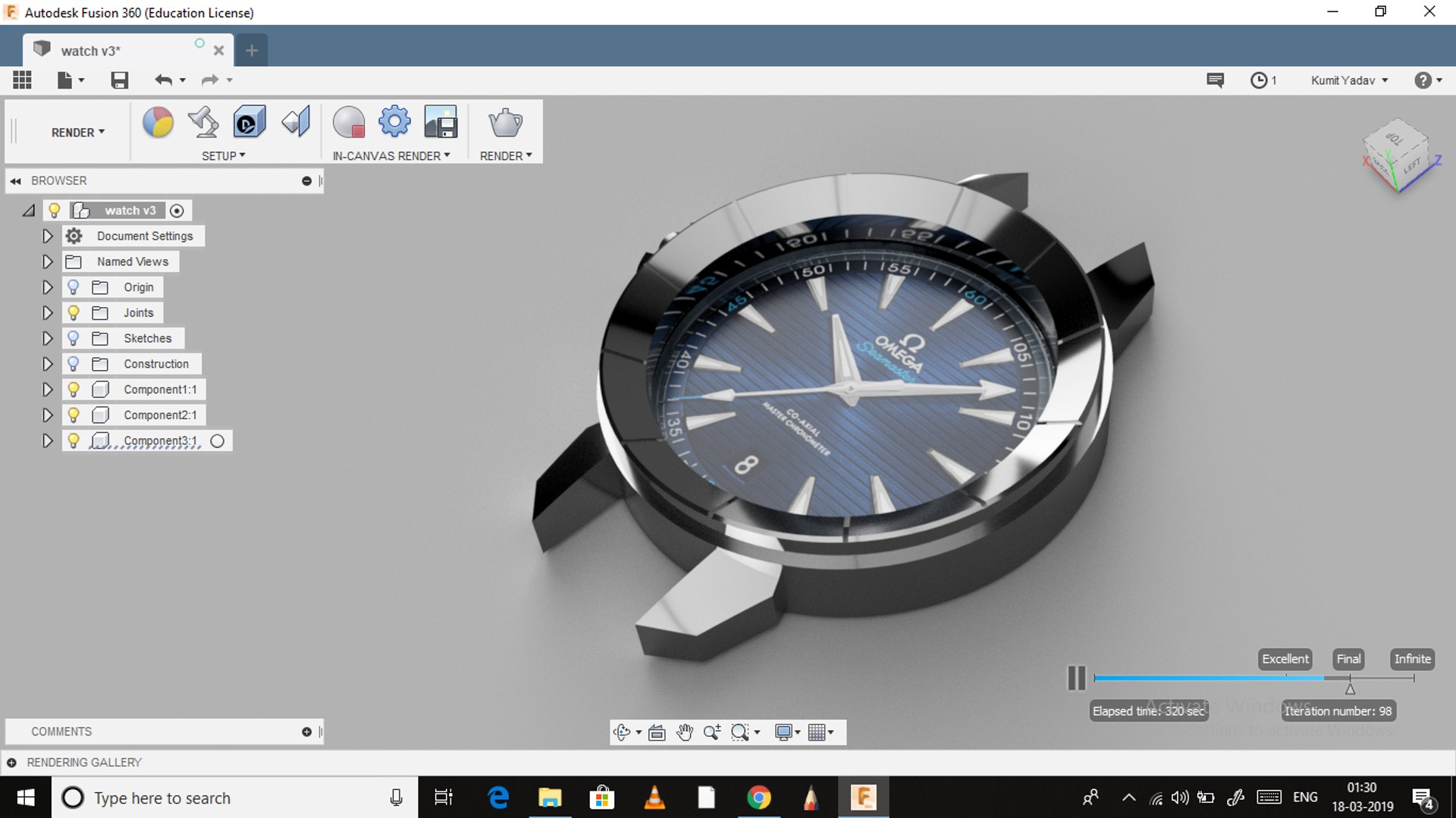1456x818 pixels.
Task: Toggle Construction folder visibility bulb
Action: tap(74, 364)
